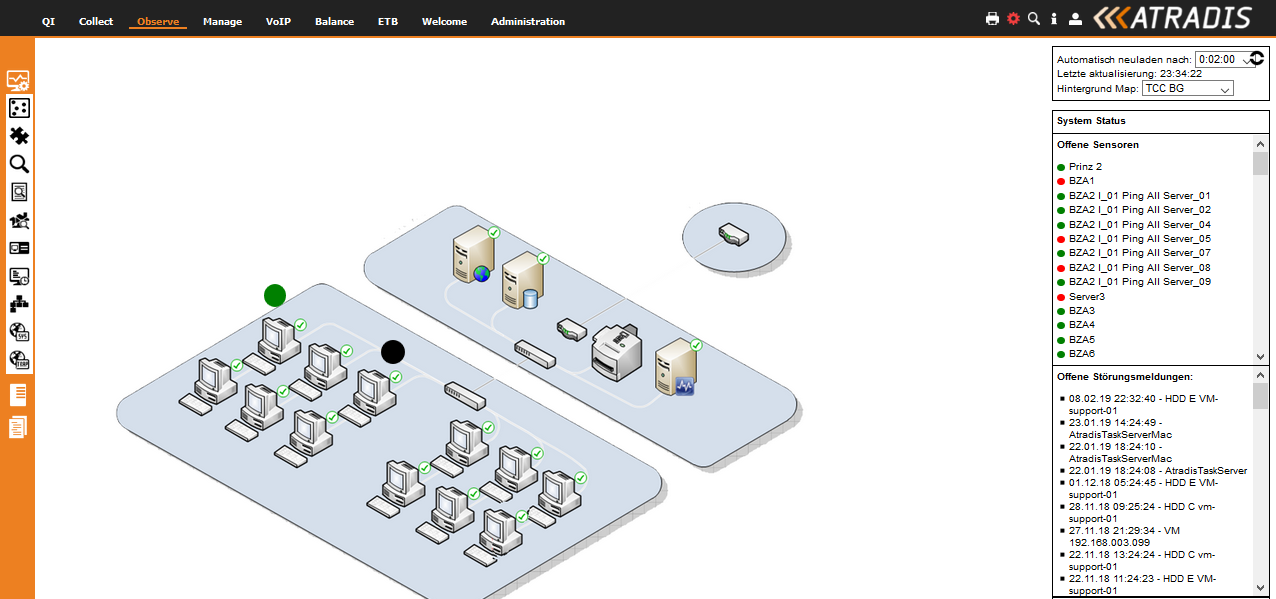The image size is (1276, 599).
Task: Select sensor Server3
Action: click(x=1086, y=297)
